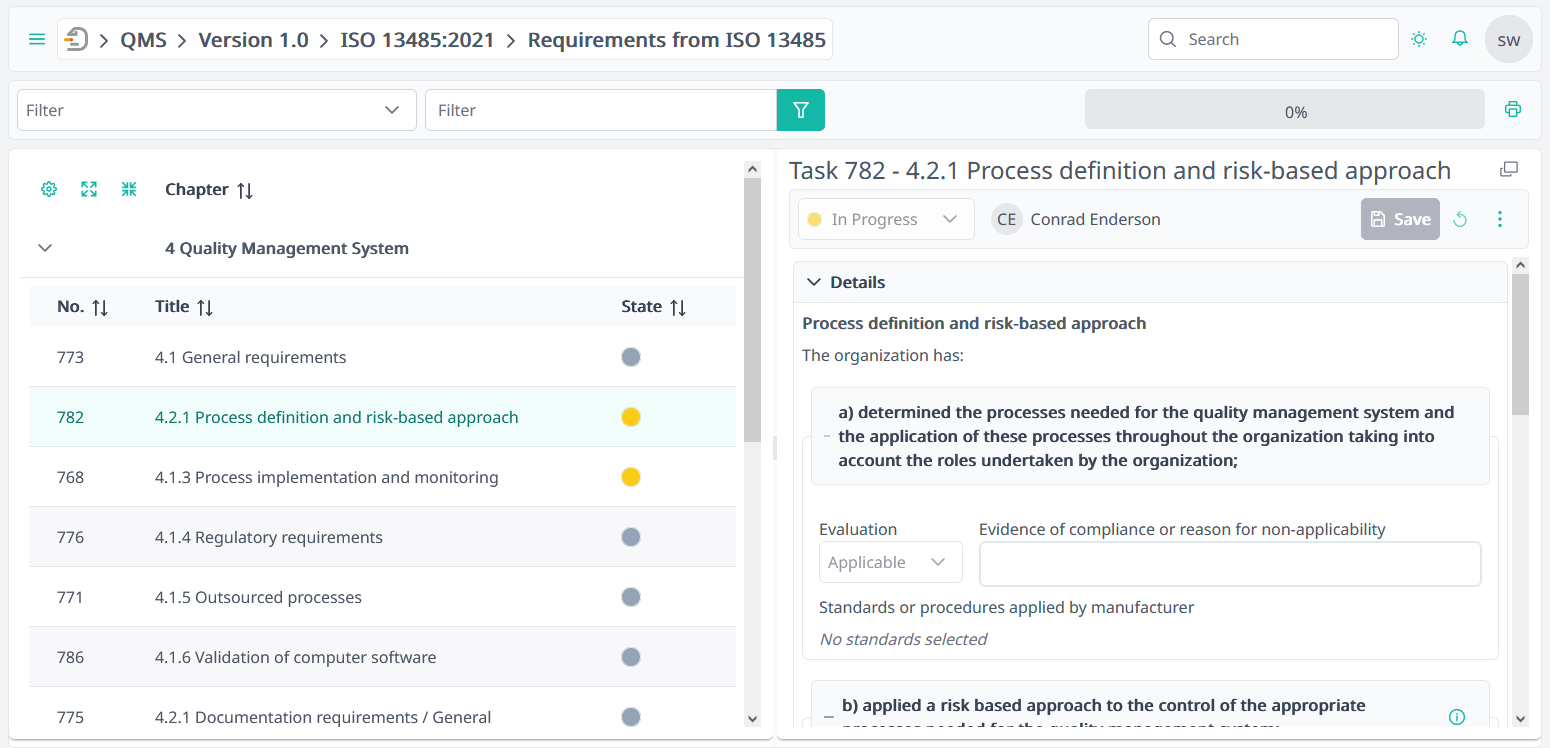The image size is (1550, 748).
Task: Open task 782 in separate window
Action: coord(1509,169)
